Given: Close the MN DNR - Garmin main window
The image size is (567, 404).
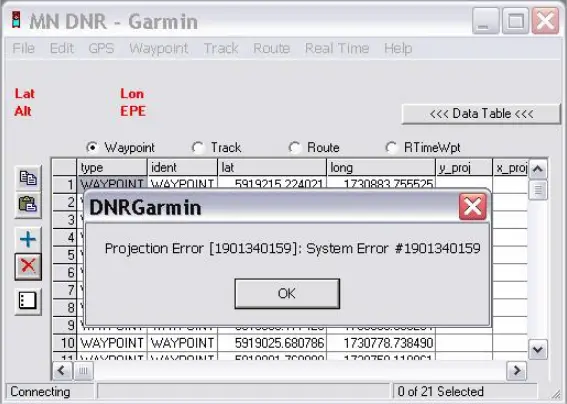Looking at the screenshot, I should [x=545, y=21].
